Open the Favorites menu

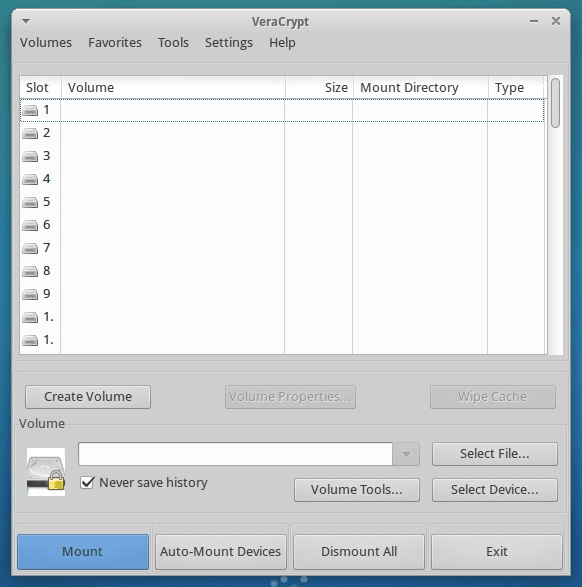pos(115,43)
